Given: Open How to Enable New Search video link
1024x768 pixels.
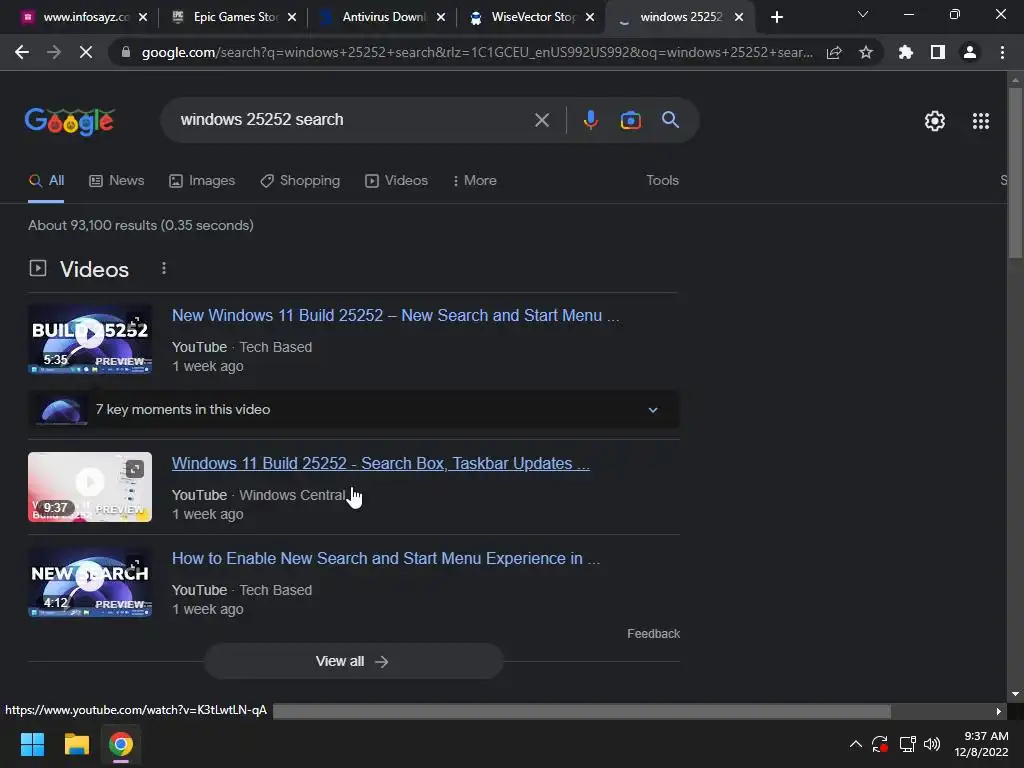Looking at the screenshot, I should coord(385,558).
